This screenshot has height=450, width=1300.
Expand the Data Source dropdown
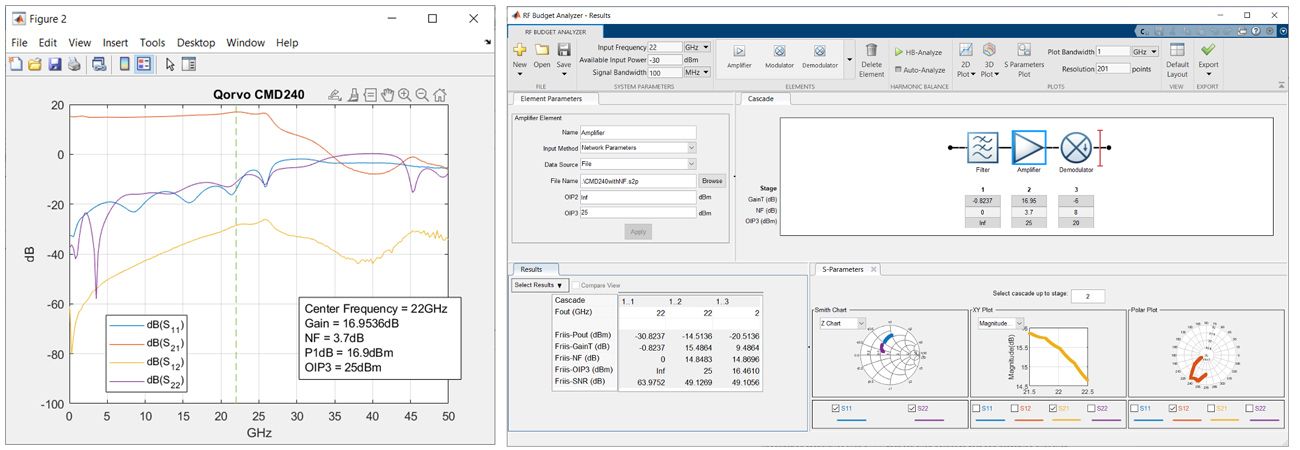pos(690,164)
